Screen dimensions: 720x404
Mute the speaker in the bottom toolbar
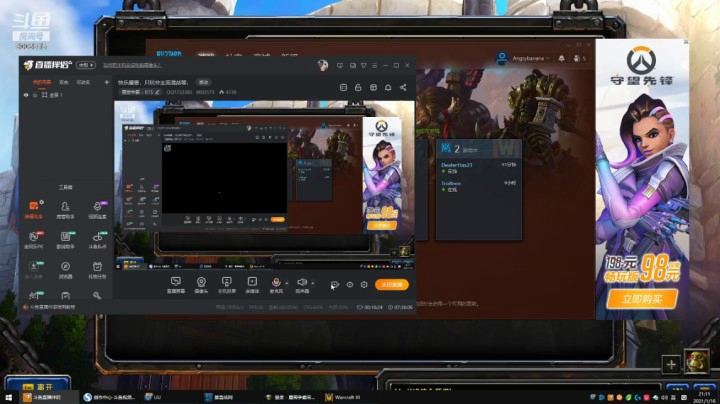[302, 285]
